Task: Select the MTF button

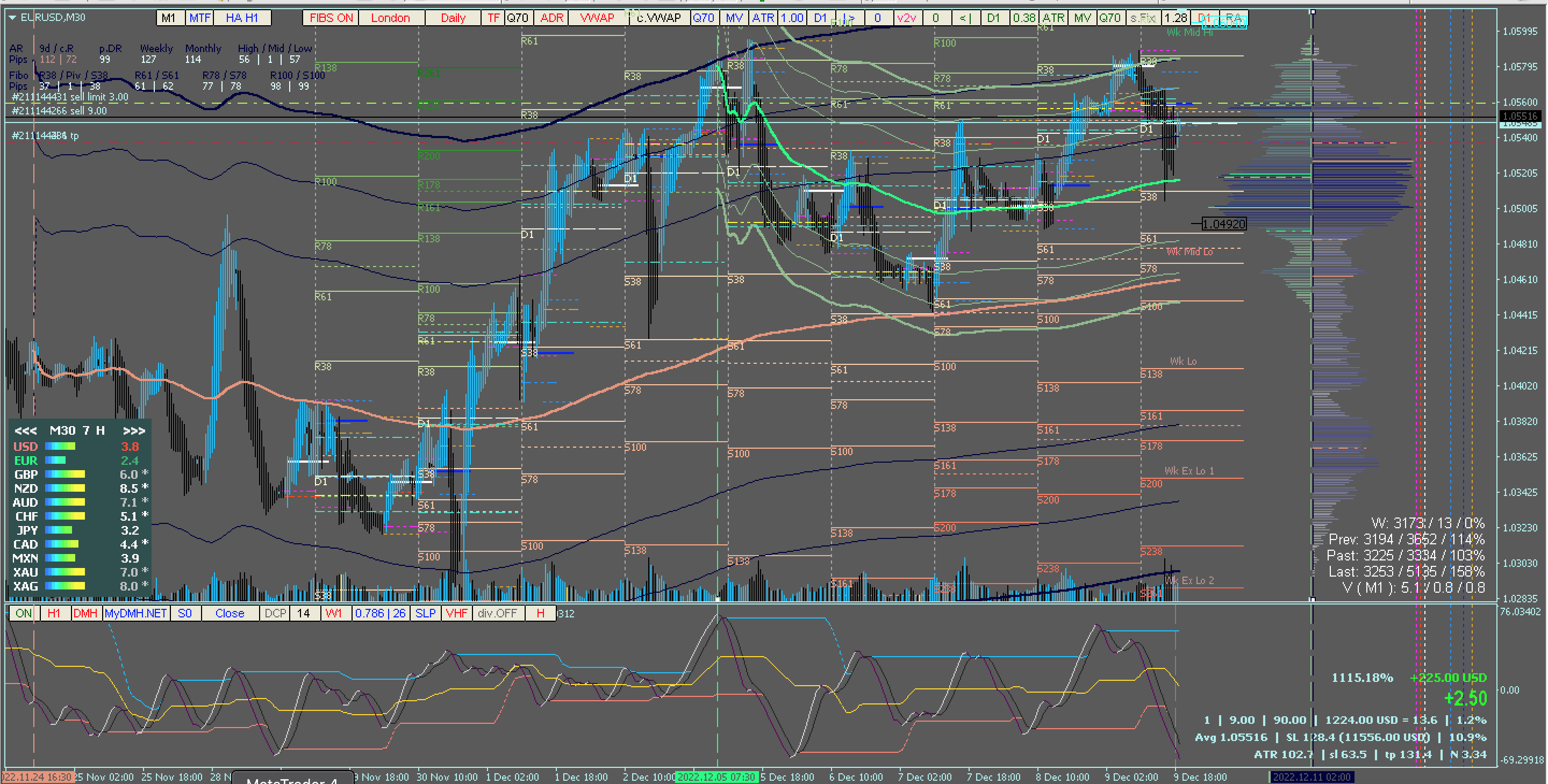Action: pos(199,18)
